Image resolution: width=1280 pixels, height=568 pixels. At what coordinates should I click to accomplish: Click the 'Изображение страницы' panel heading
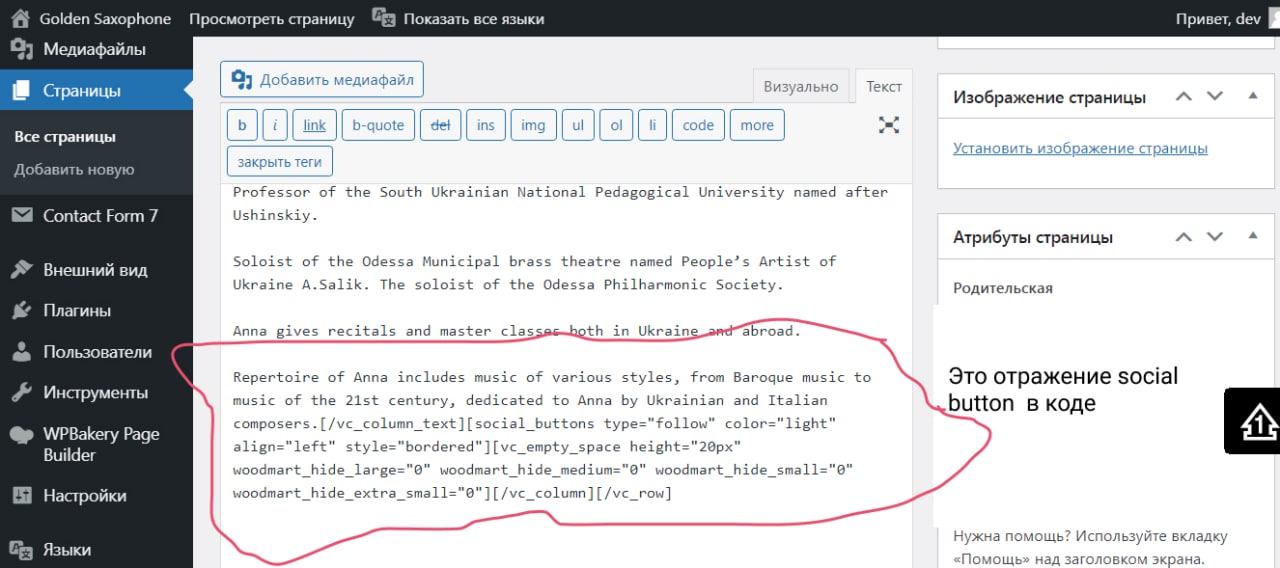[1049, 97]
